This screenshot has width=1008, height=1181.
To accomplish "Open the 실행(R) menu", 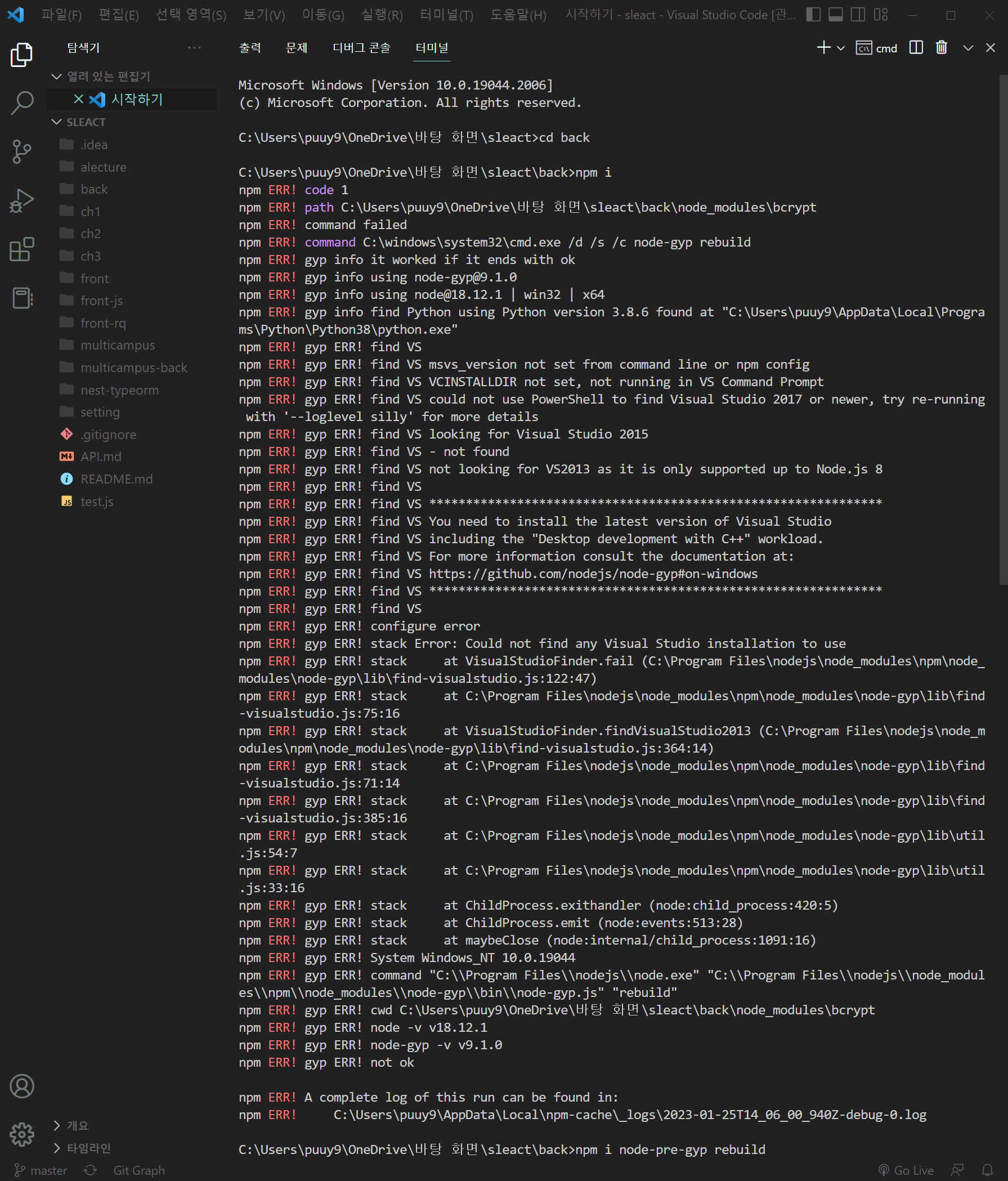I will (x=382, y=15).
